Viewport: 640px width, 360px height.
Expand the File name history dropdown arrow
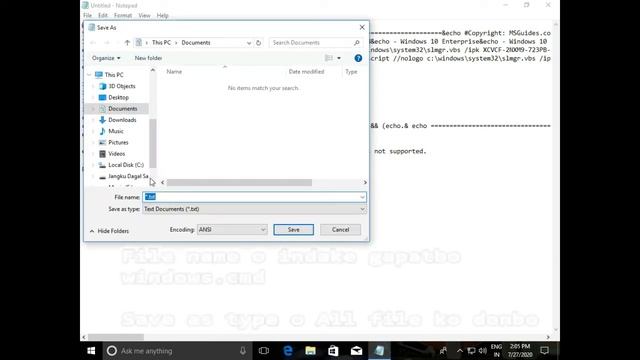(x=362, y=197)
